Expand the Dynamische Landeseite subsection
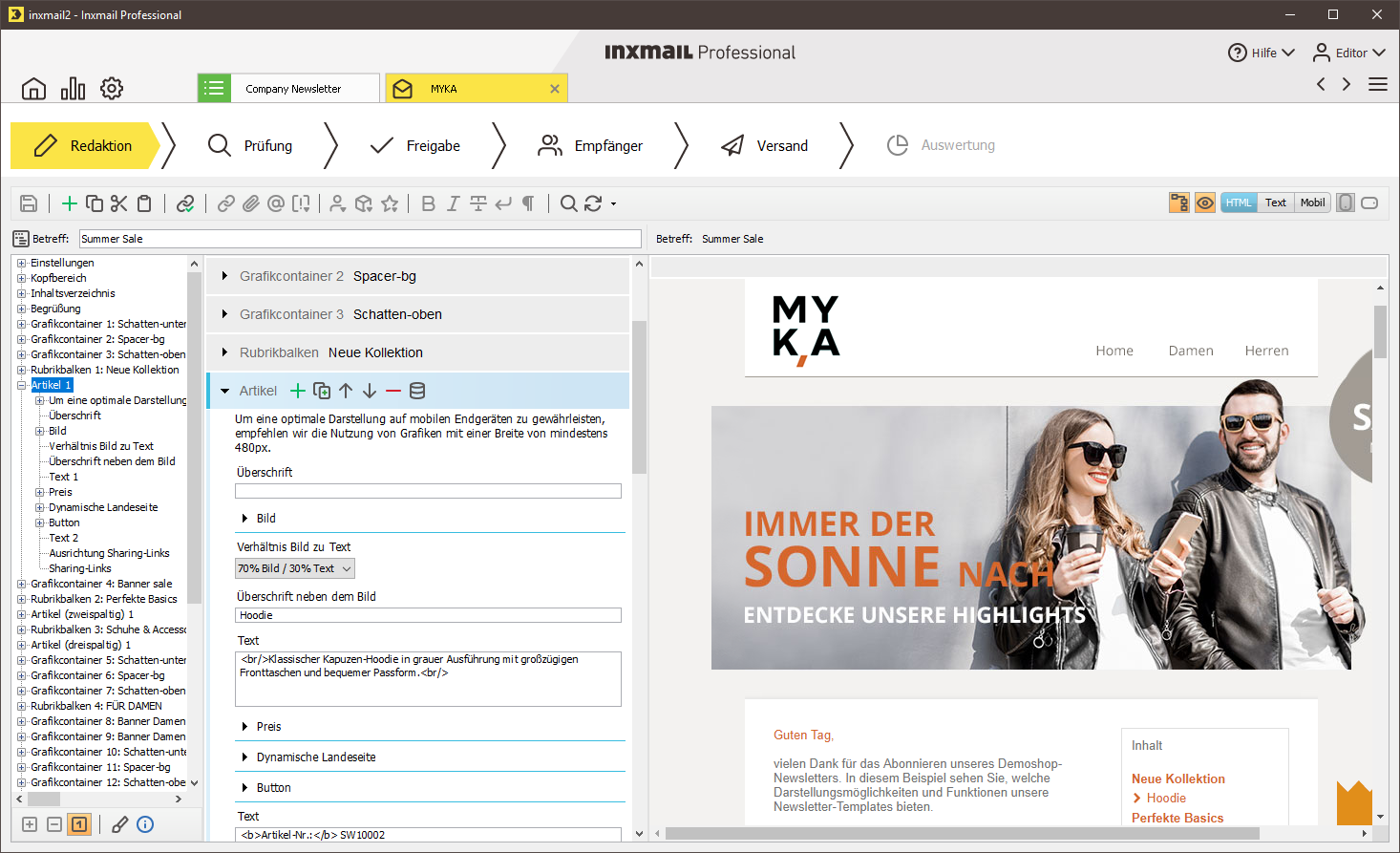 [x=244, y=757]
